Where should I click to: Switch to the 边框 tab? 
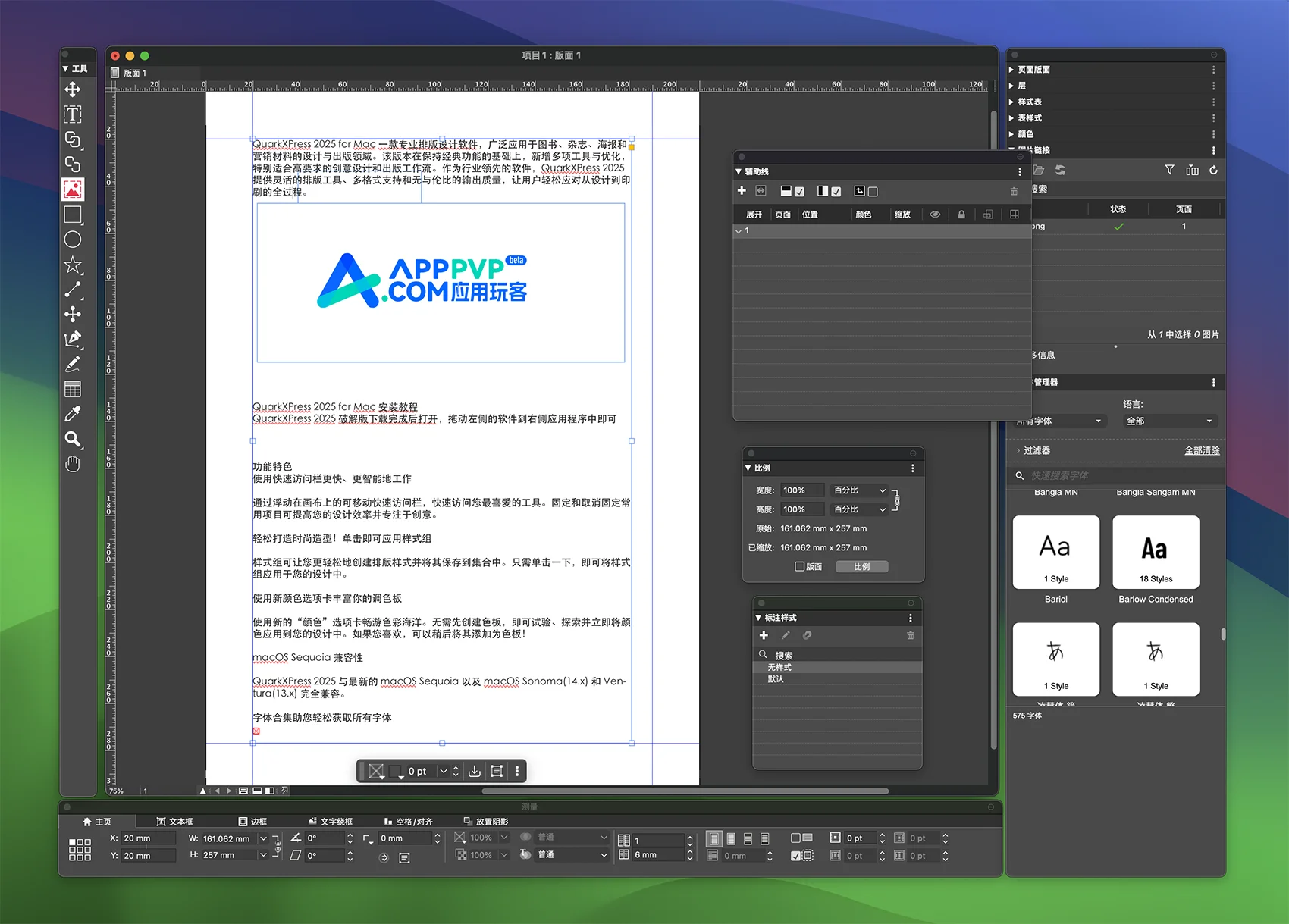click(x=252, y=822)
